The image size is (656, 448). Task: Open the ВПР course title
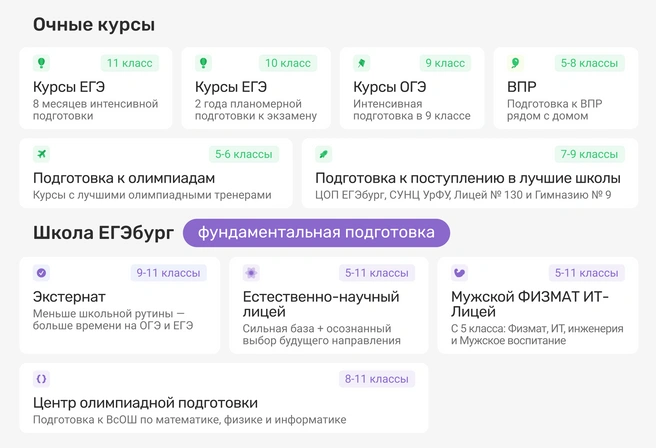click(522, 87)
